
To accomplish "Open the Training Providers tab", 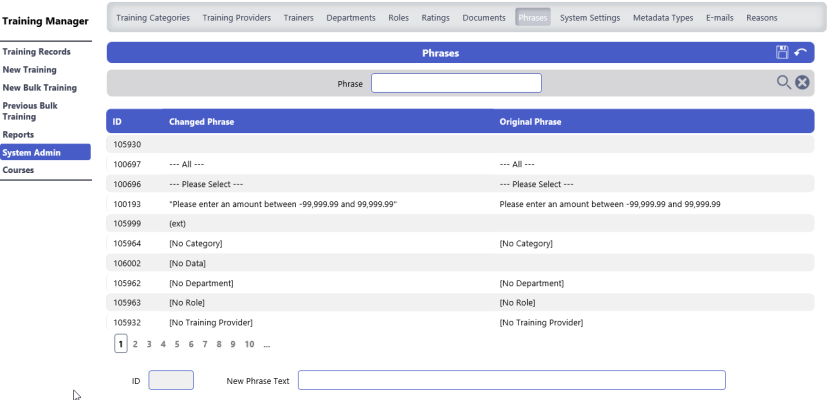I will pyautogui.click(x=237, y=17).
